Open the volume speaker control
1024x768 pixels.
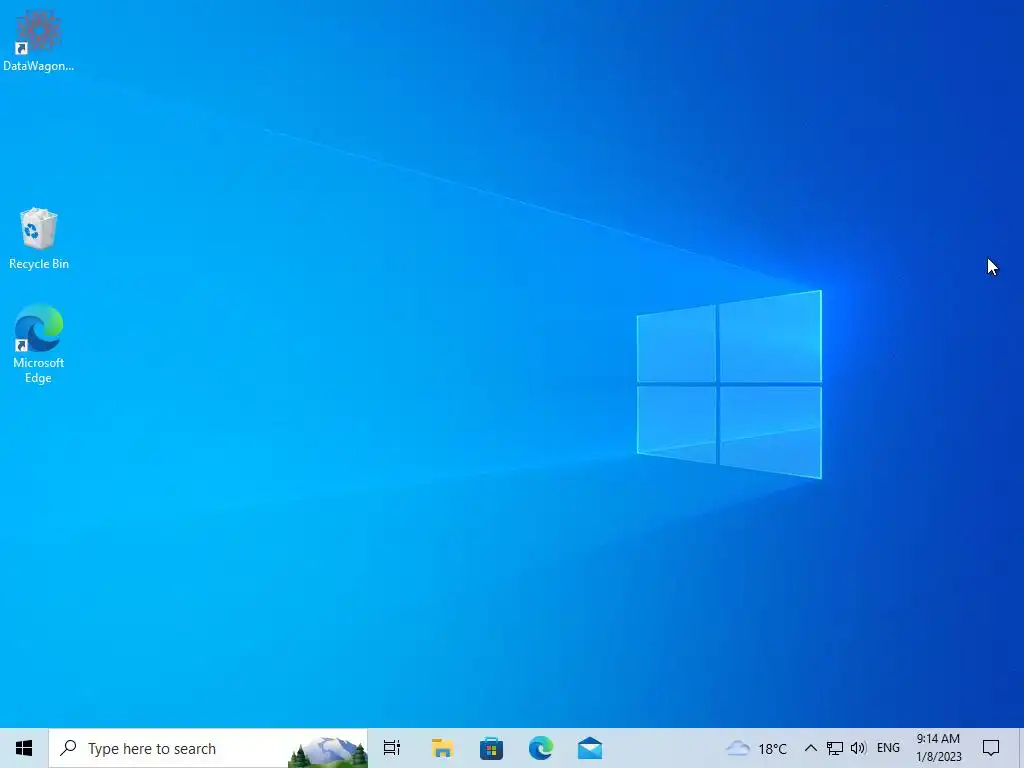858,748
